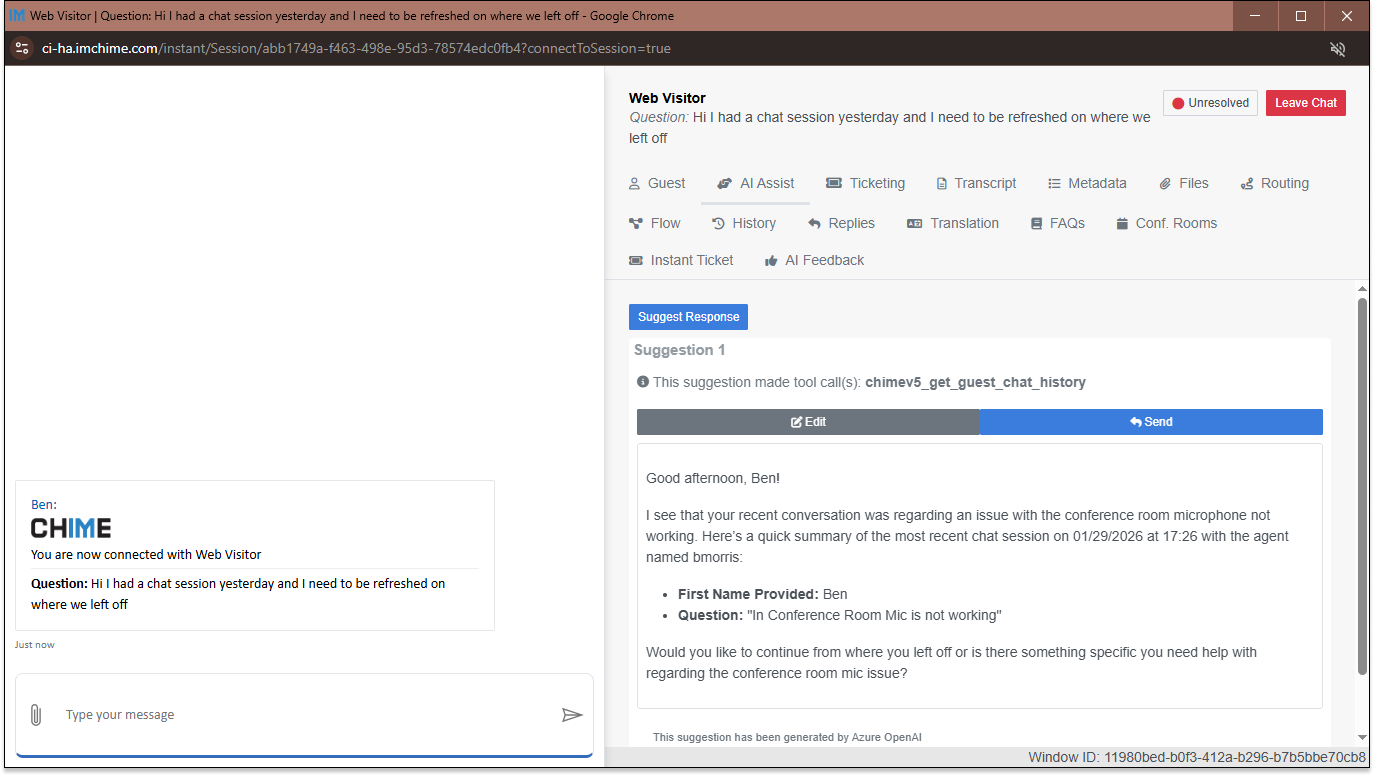1374x776 pixels.
Task: Click the Type your message field
Action: coord(300,715)
